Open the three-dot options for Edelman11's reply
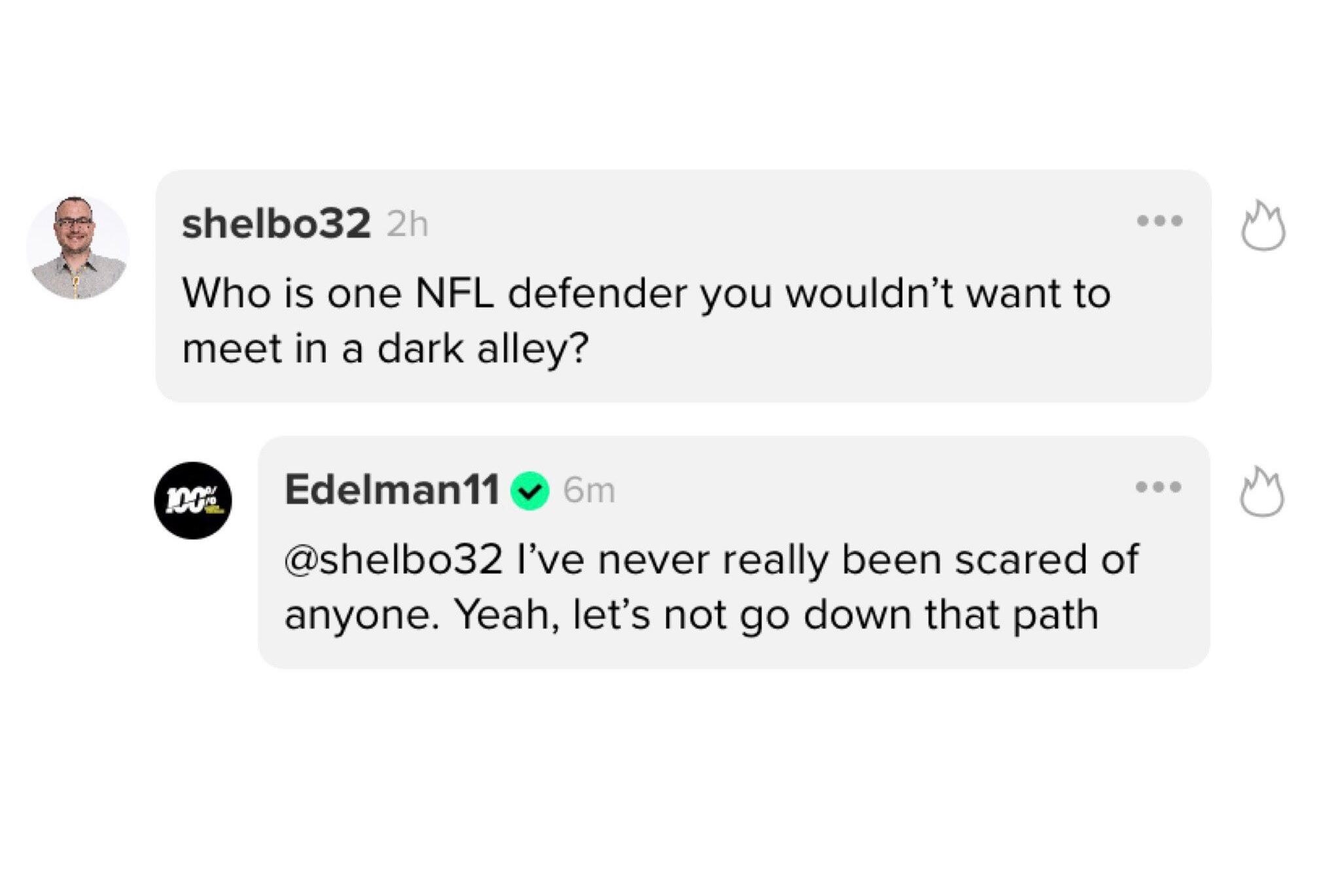 (x=1158, y=487)
